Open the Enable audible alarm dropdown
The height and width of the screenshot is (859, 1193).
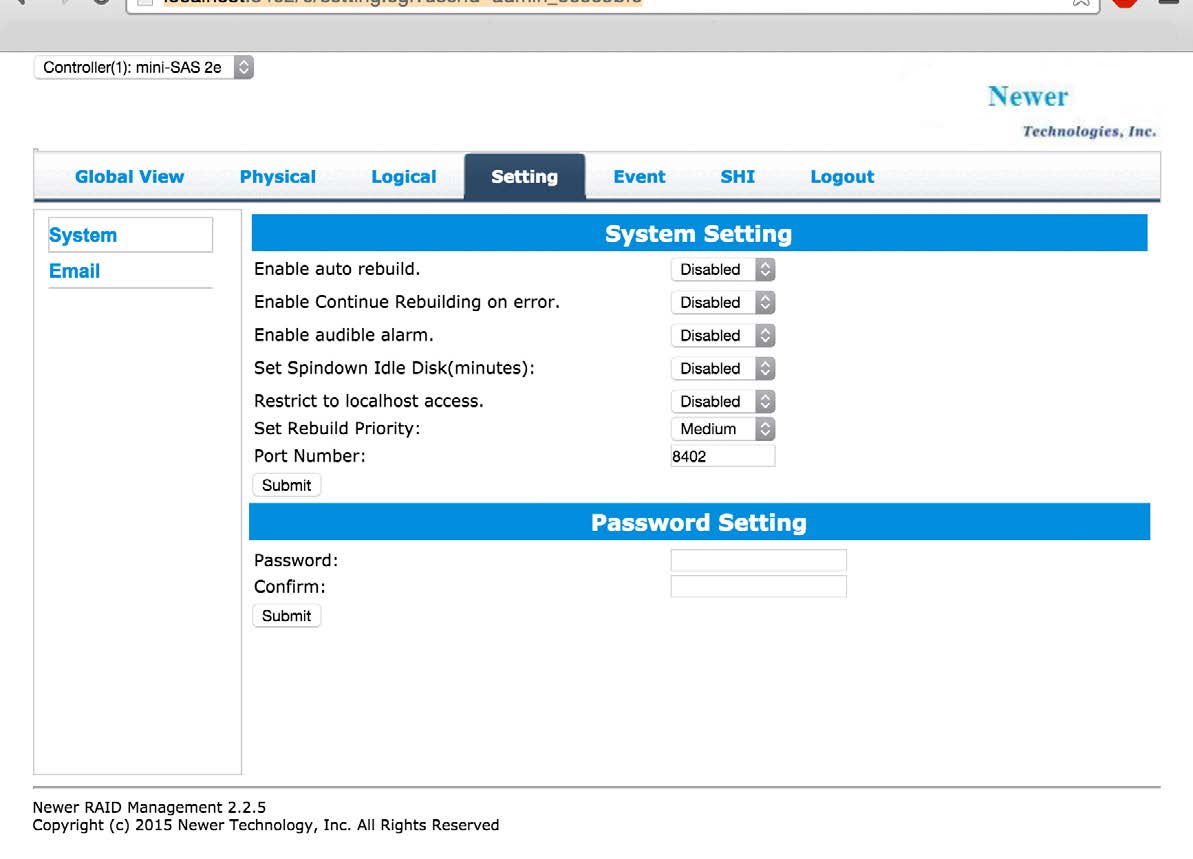pos(722,335)
